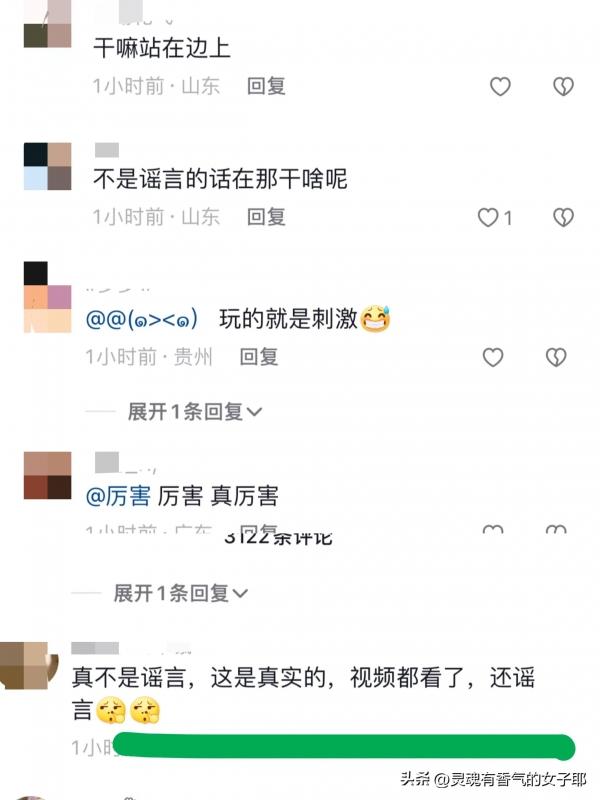600x800 pixels.
Task: Like the comment '玩的就是刺激'
Action: [493, 357]
